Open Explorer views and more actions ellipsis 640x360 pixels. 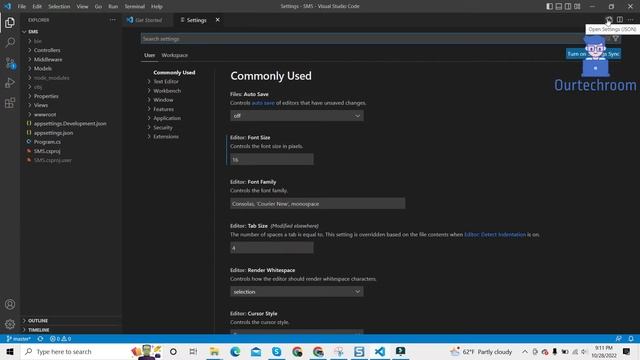[113, 20]
